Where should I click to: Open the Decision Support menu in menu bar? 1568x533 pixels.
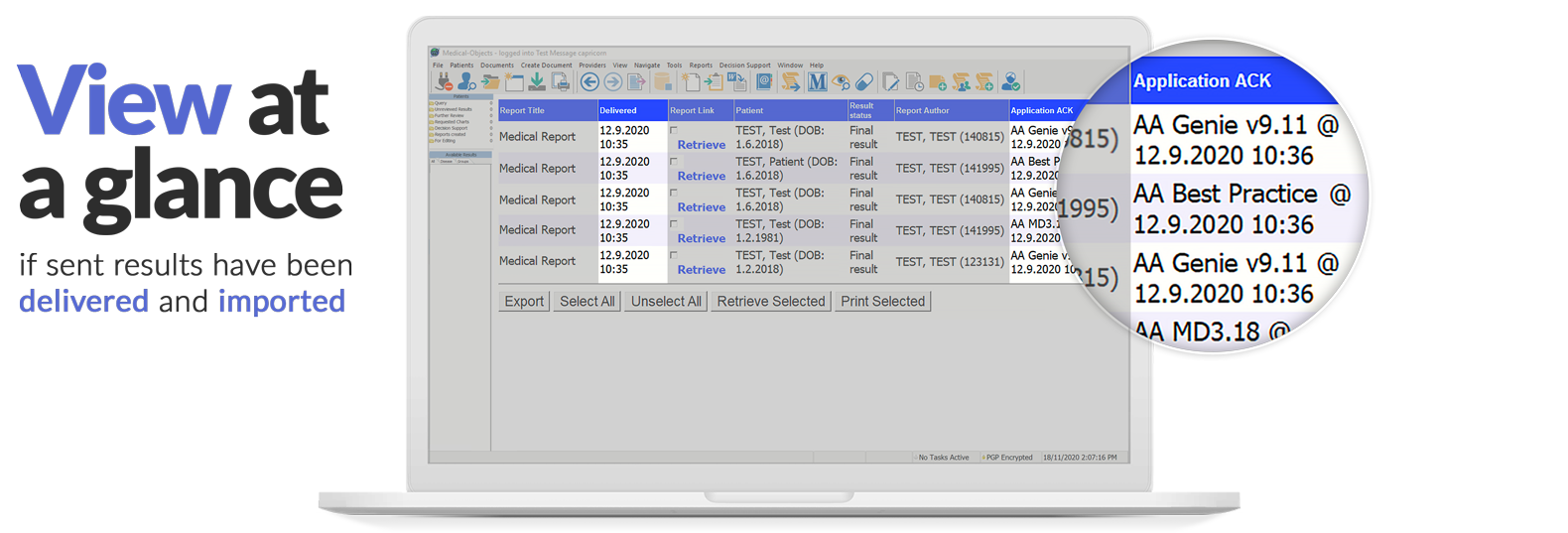point(745,65)
